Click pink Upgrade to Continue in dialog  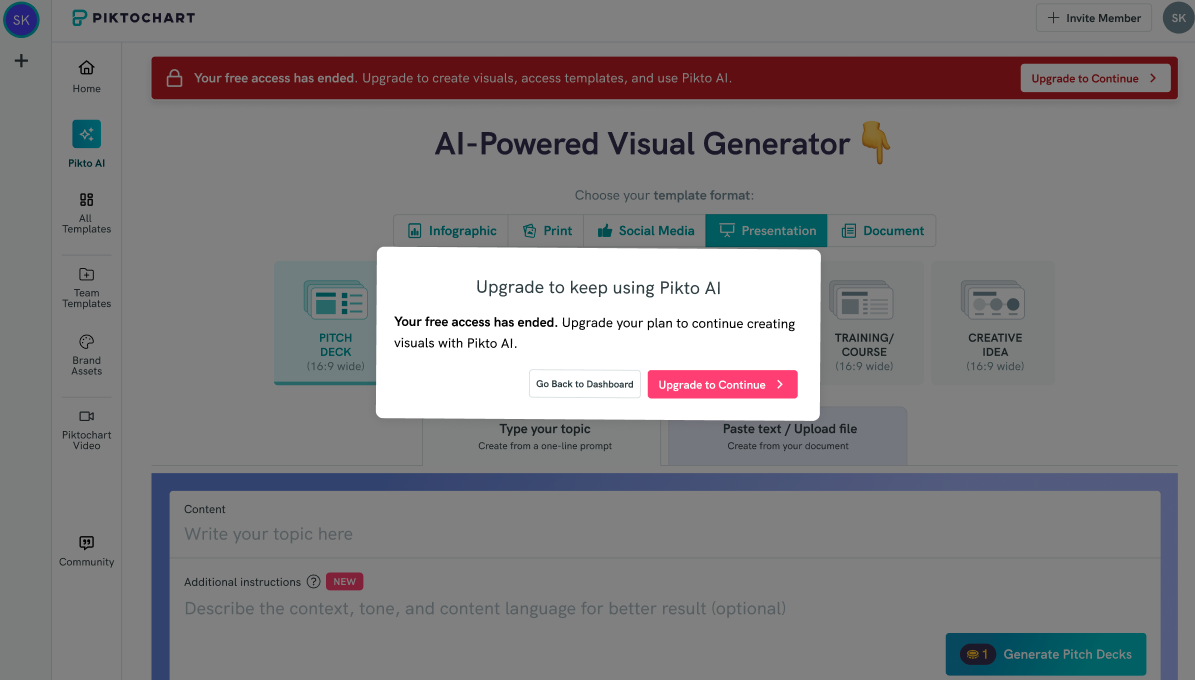pos(722,384)
